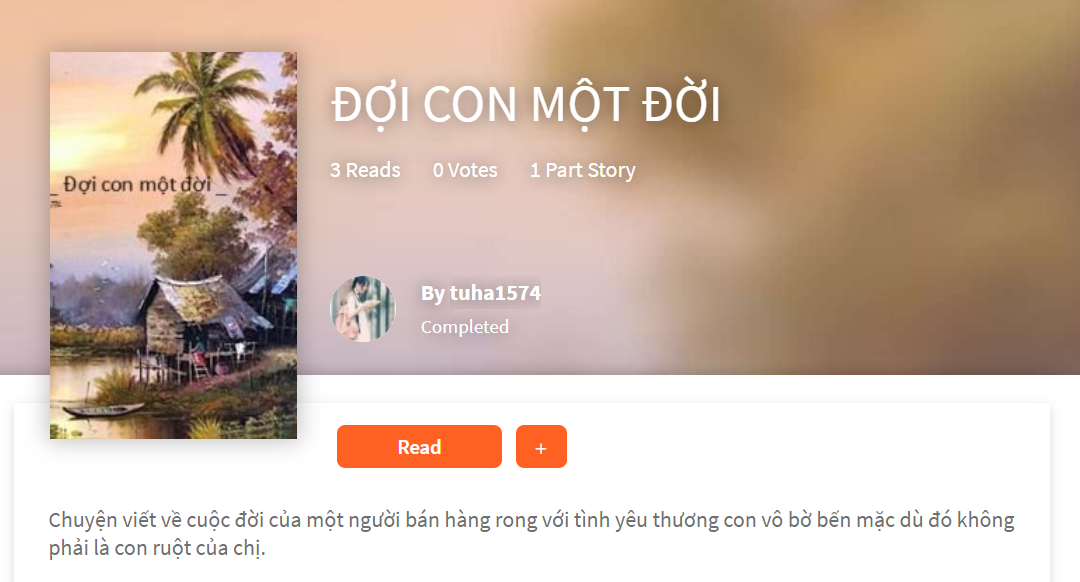Click empty white area beside plus button
The image size is (1080, 582).
click(792, 446)
